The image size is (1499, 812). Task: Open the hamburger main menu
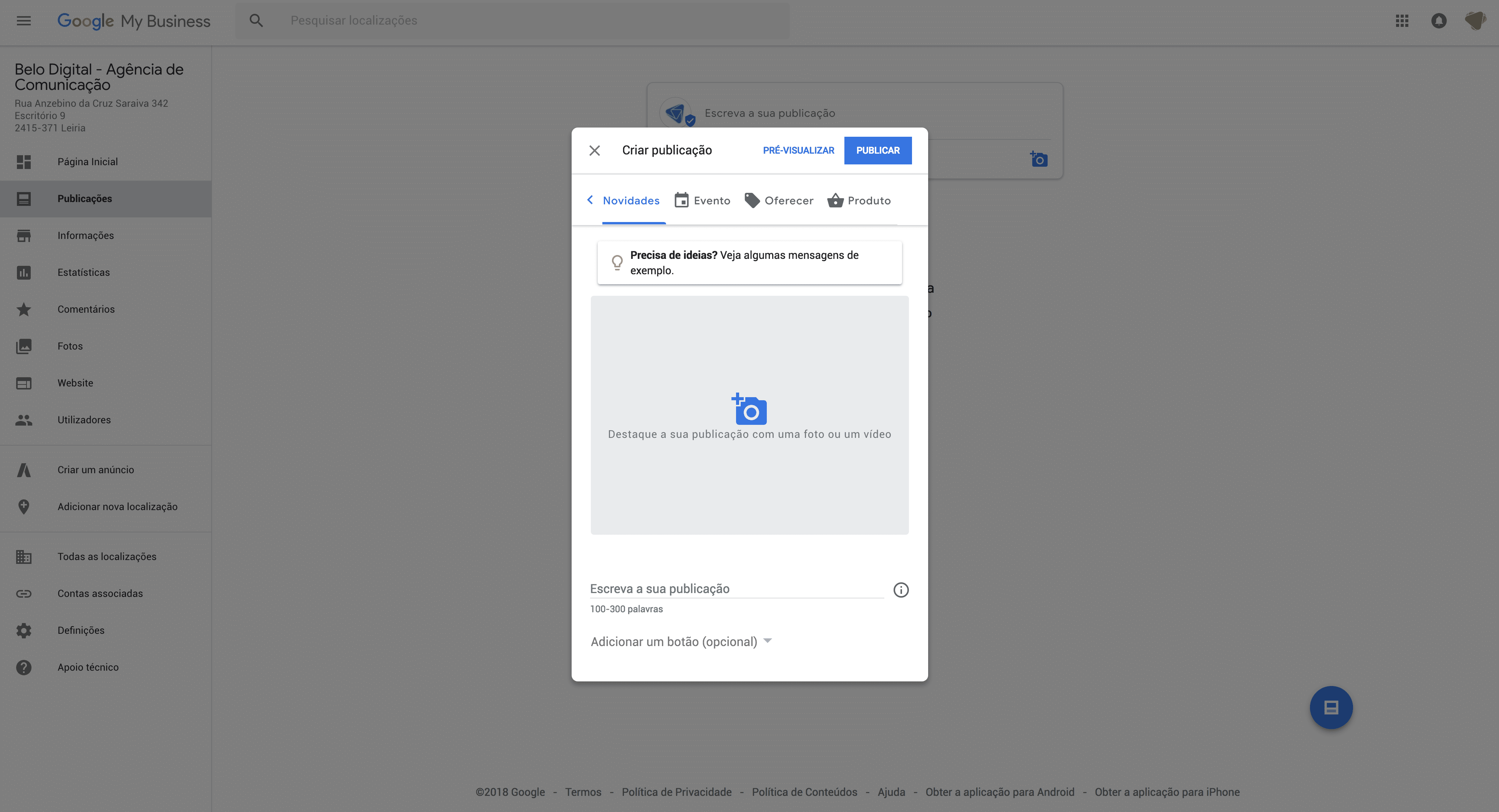click(24, 21)
